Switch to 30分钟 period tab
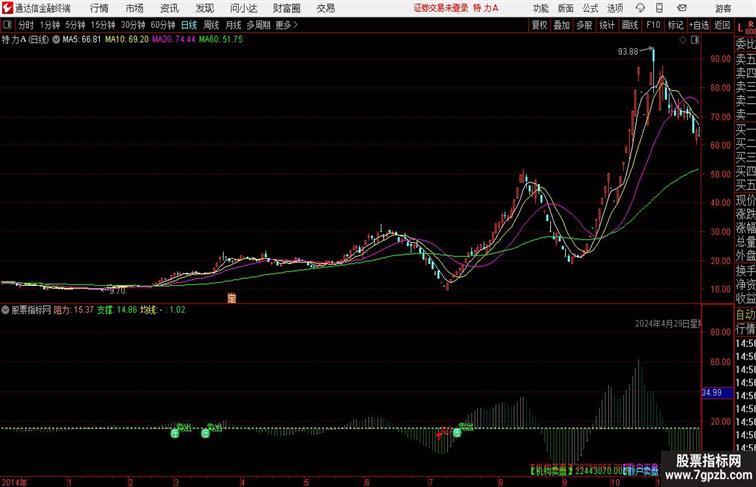 click(x=133, y=25)
